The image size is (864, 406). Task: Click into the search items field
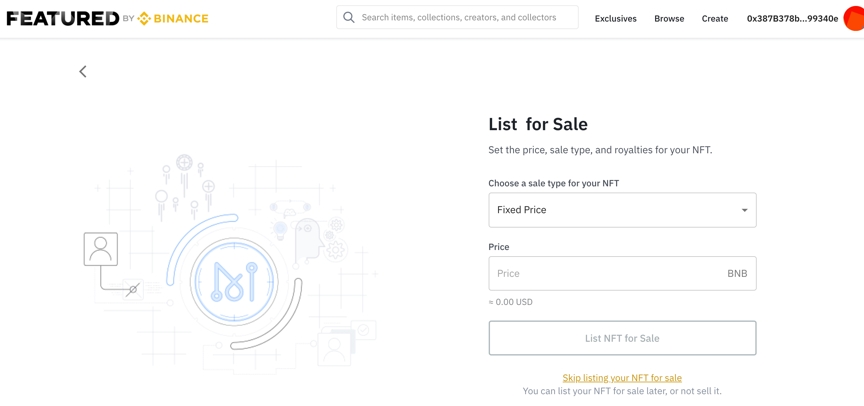(x=465, y=18)
